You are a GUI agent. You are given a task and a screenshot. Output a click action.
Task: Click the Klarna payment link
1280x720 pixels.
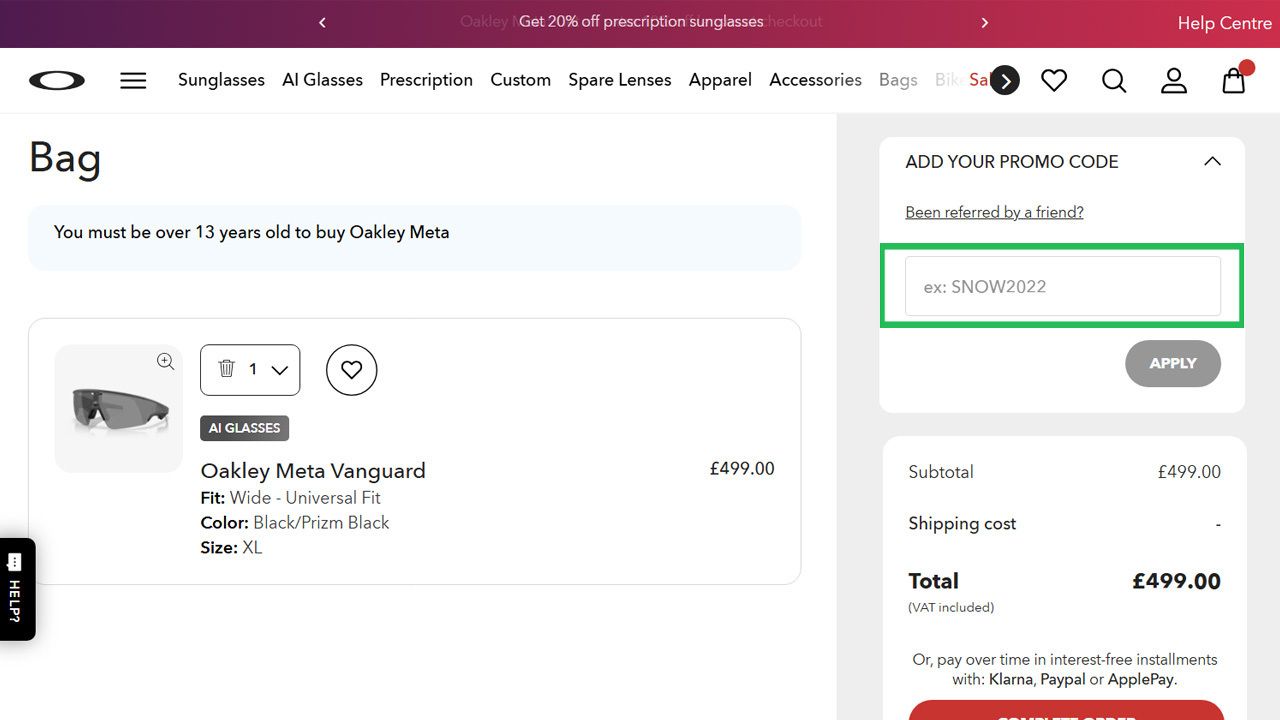pos(1012,679)
